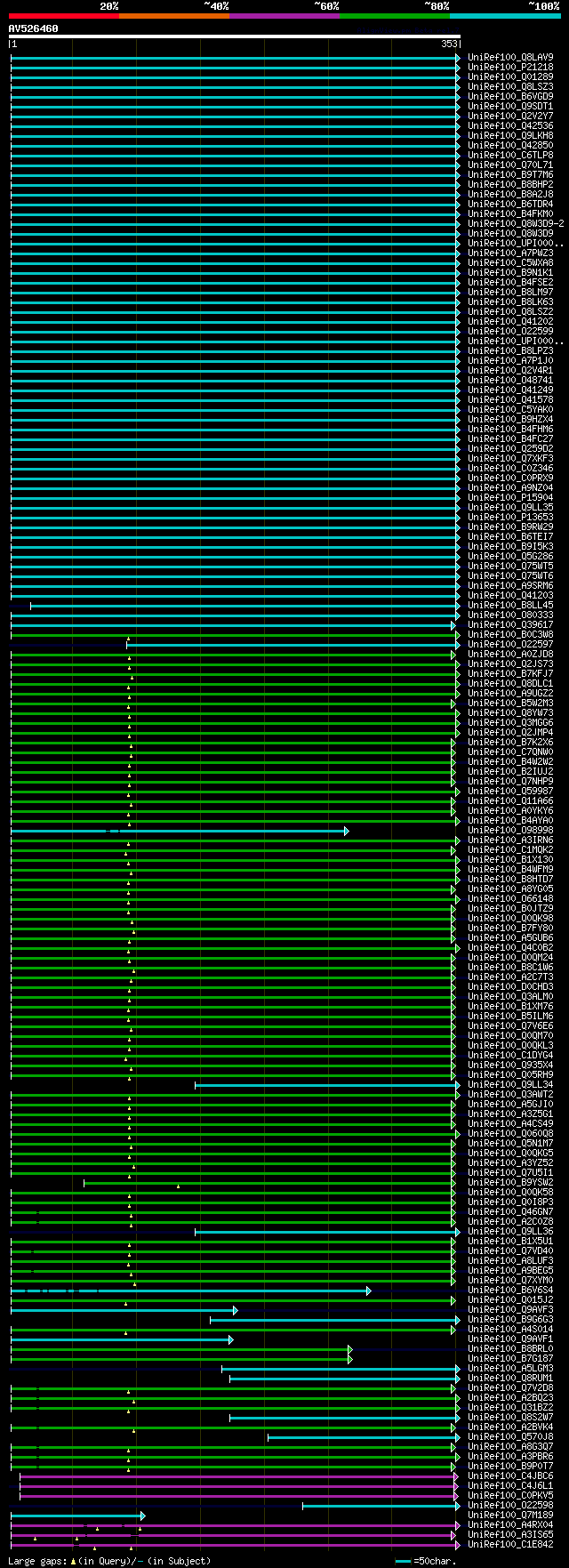Select the UniRef100_A4CS49 label
The height and width of the screenshot is (1568, 569).
click(510, 1123)
